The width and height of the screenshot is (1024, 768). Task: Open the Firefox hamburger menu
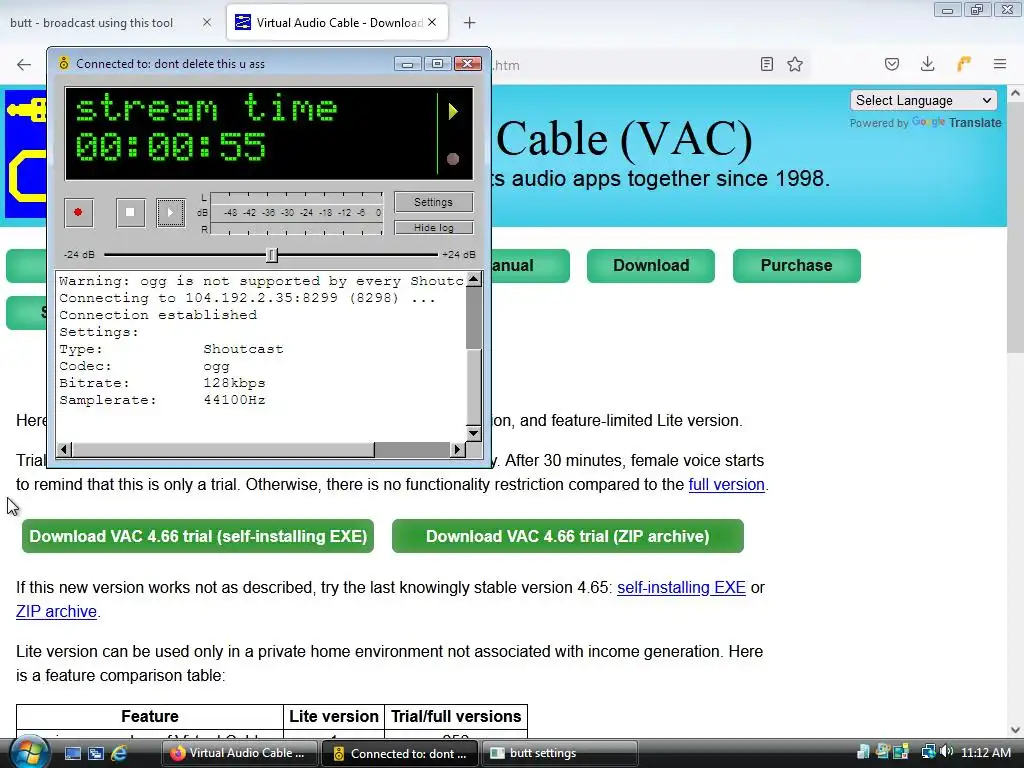coord(1000,64)
